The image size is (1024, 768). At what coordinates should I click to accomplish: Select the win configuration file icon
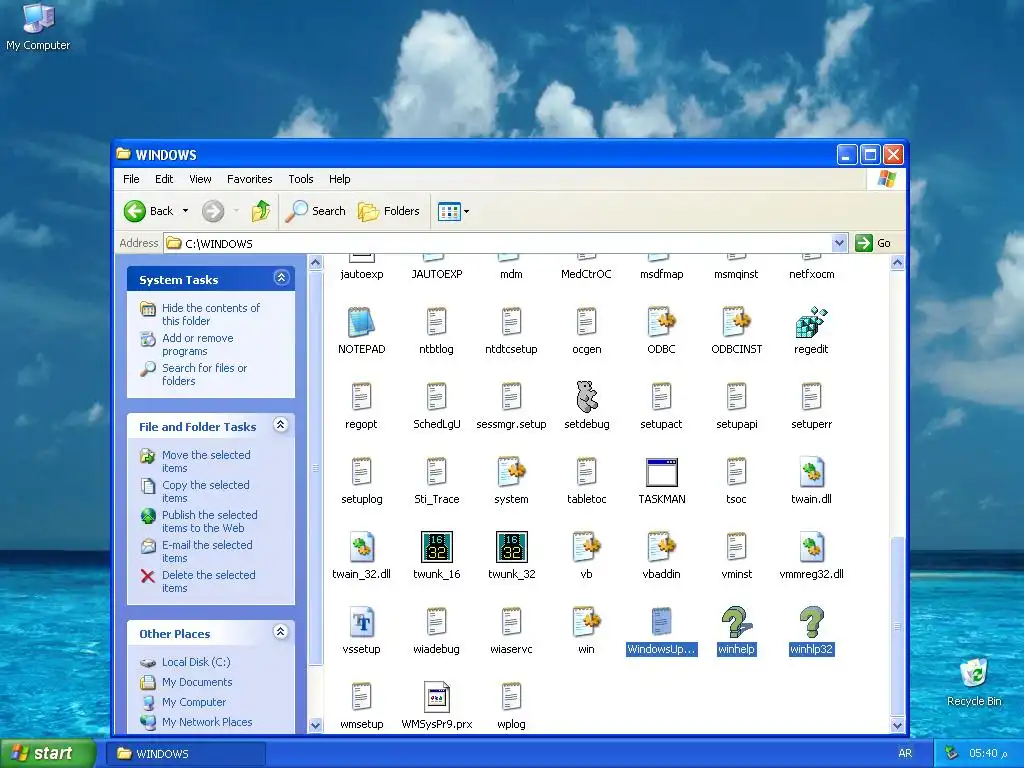coord(586,622)
